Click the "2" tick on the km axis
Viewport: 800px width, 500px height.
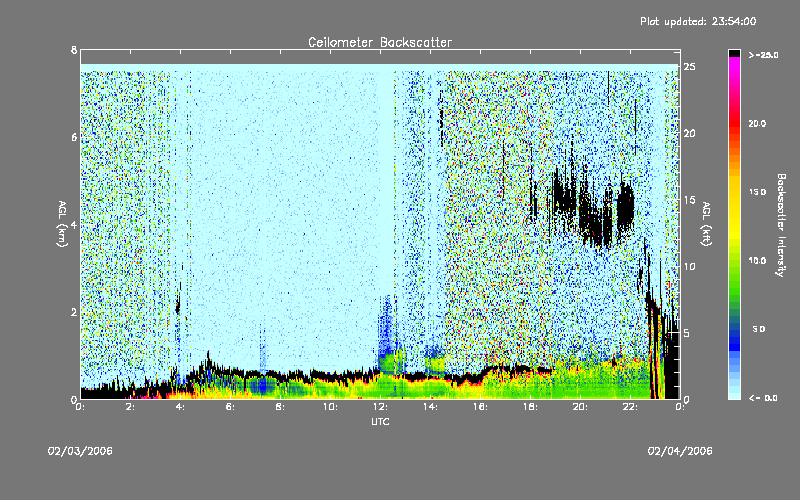pyautogui.click(x=74, y=312)
